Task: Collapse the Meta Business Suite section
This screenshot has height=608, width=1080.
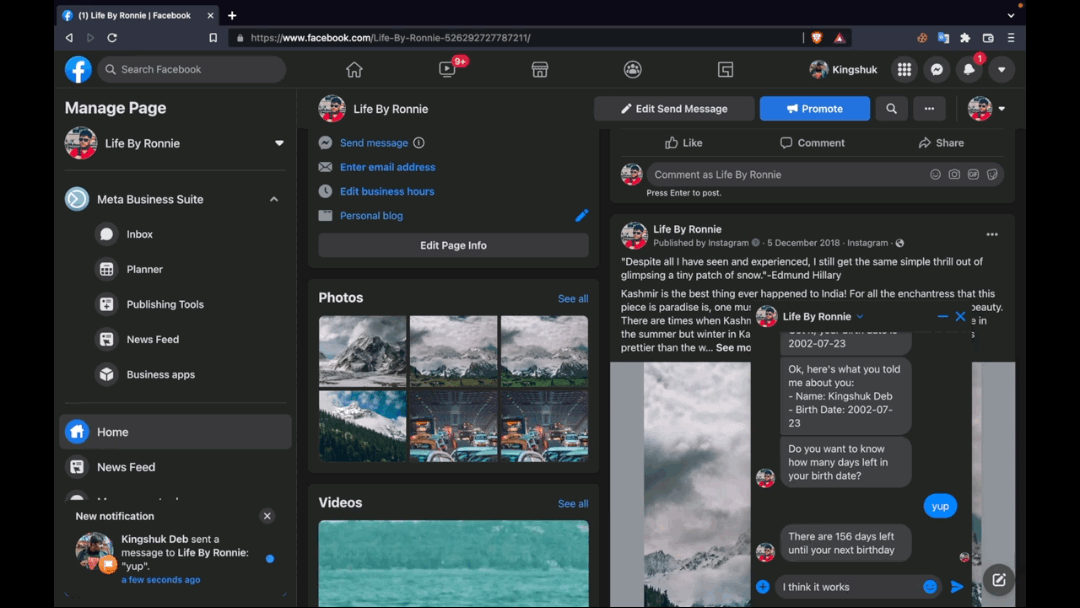Action: pyautogui.click(x=273, y=199)
